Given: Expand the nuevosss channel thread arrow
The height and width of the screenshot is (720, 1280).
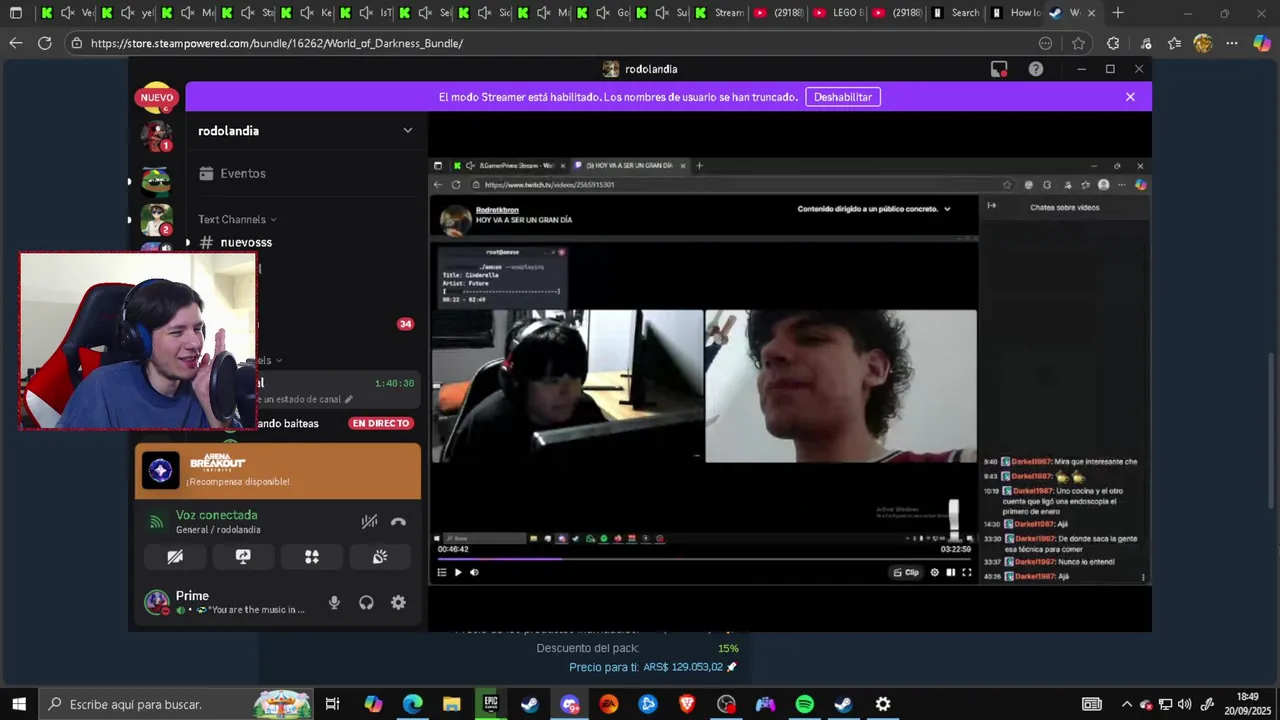Looking at the screenshot, I should [187, 242].
